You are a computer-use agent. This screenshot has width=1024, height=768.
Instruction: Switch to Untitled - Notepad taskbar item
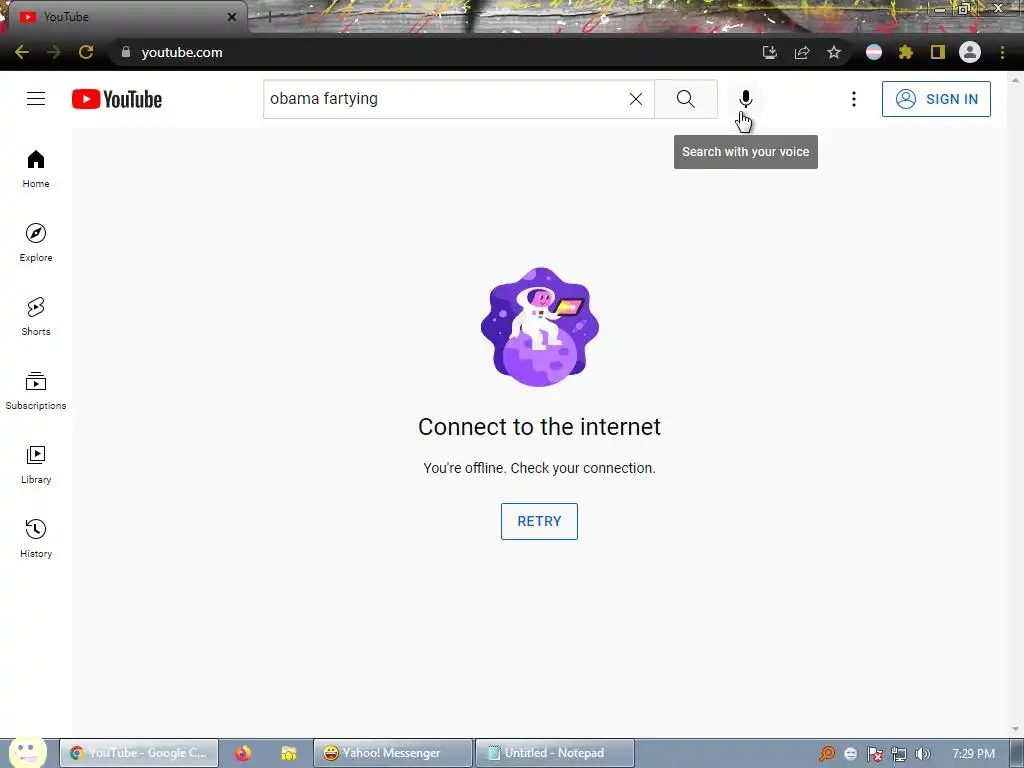(x=554, y=753)
